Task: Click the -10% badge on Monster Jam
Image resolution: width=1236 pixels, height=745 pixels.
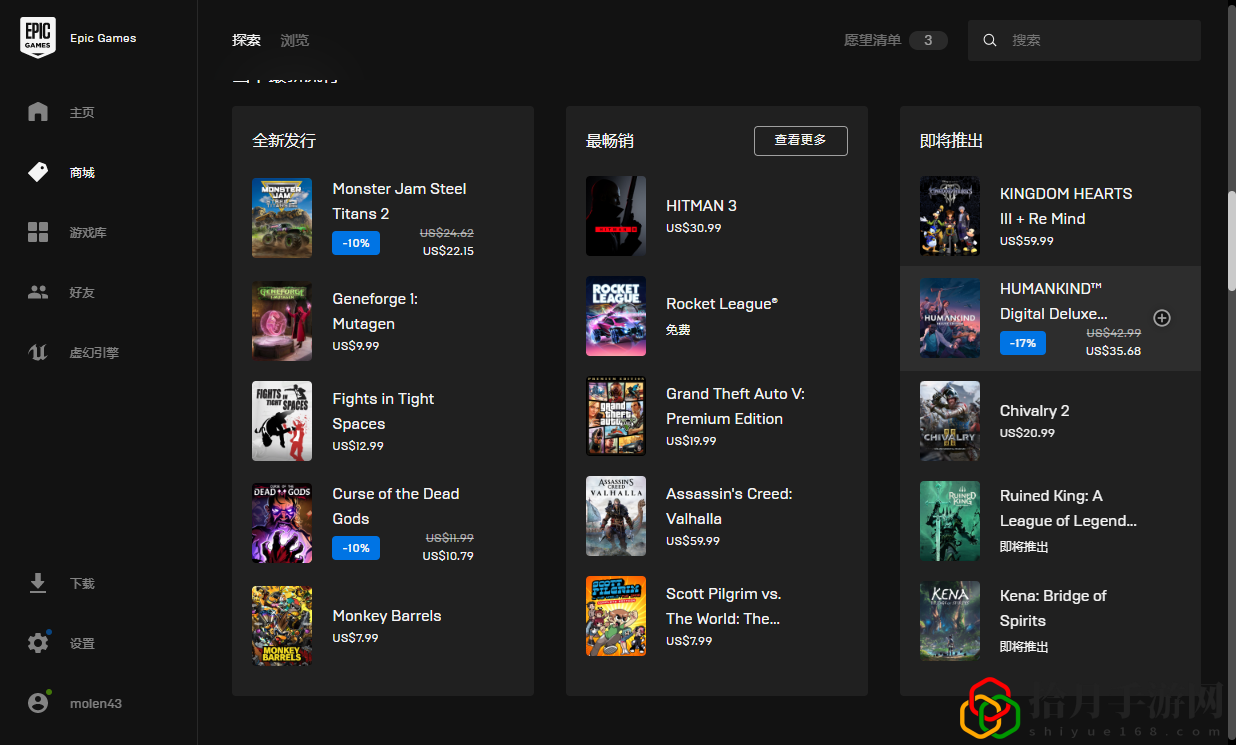Action: 356,243
